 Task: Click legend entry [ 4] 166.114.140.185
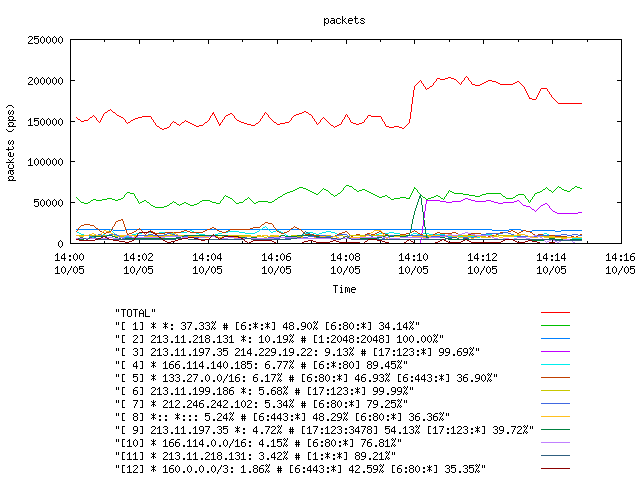pos(261,365)
